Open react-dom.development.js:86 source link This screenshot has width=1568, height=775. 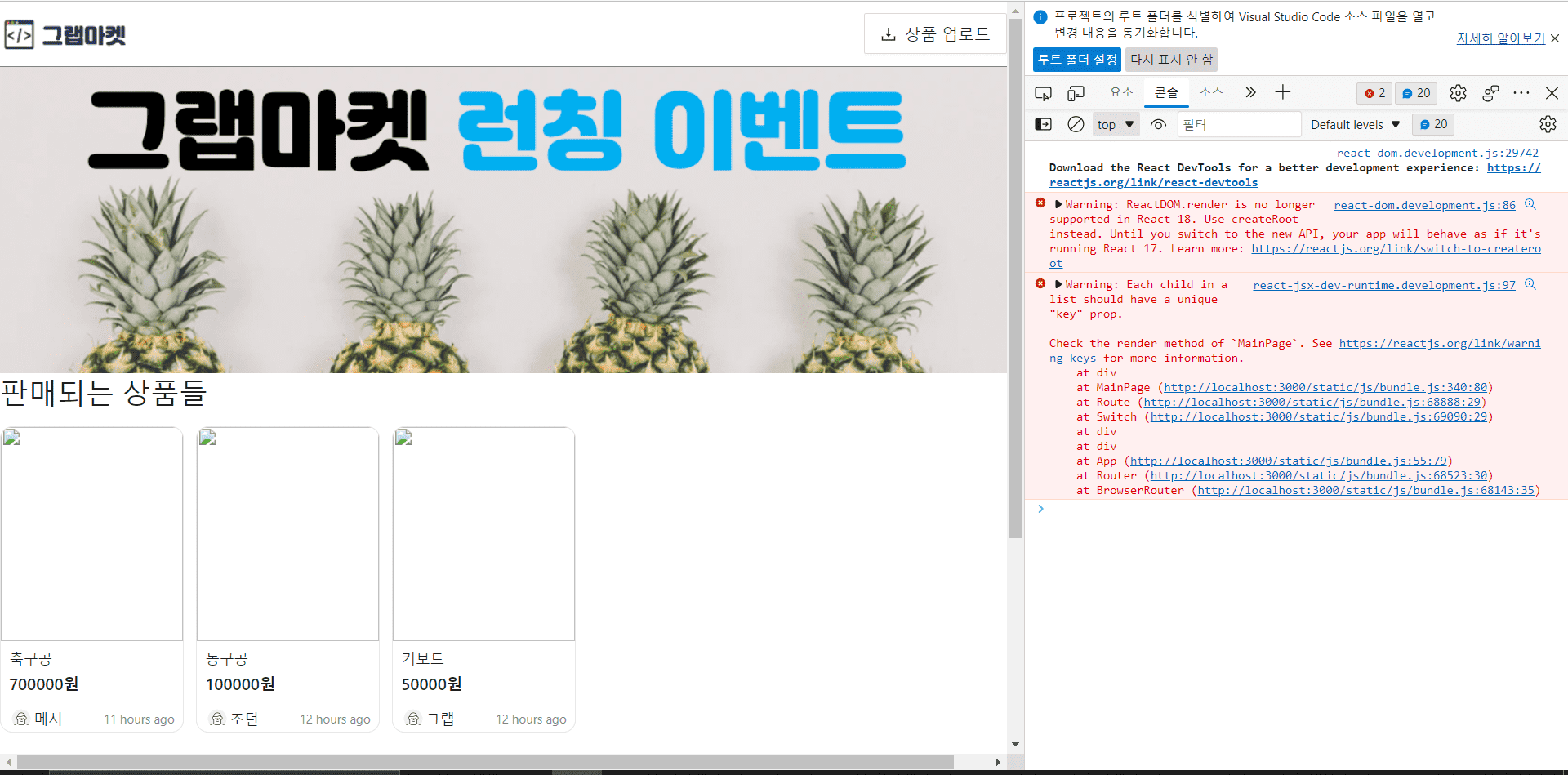1424,205
